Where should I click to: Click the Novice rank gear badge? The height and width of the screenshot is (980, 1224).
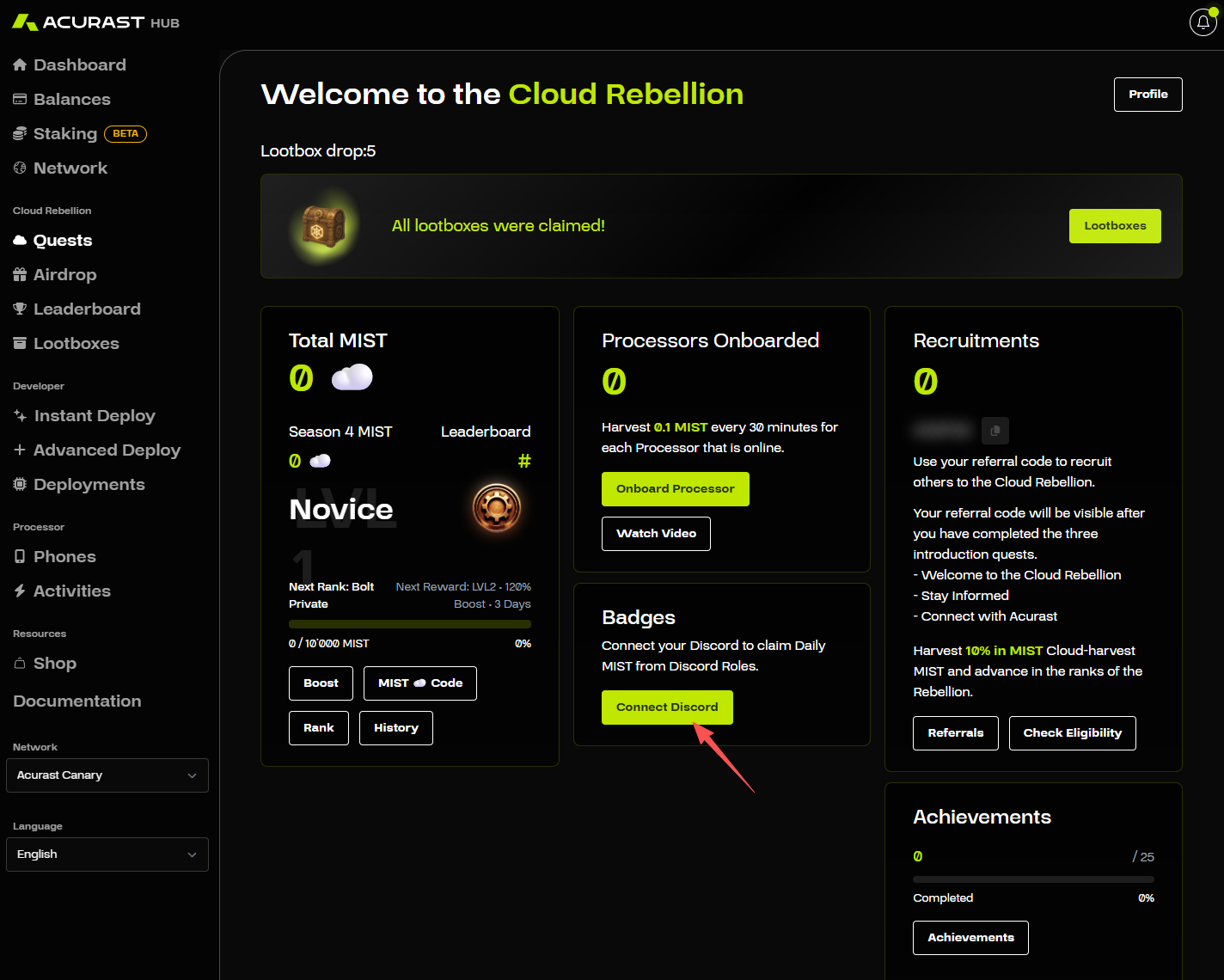[x=497, y=507]
